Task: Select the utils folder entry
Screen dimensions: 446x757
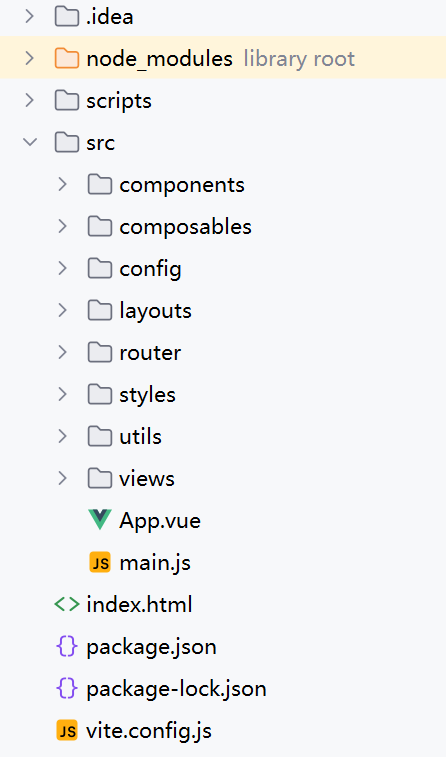Action: (140, 436)
